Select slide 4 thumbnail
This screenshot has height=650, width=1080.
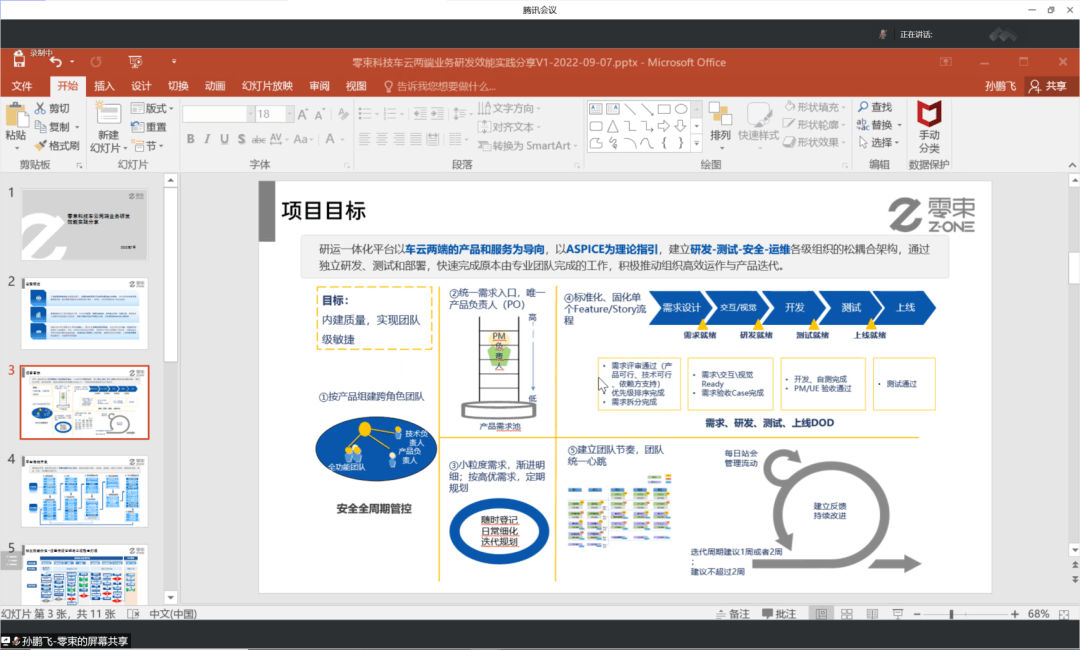[85, 491]
